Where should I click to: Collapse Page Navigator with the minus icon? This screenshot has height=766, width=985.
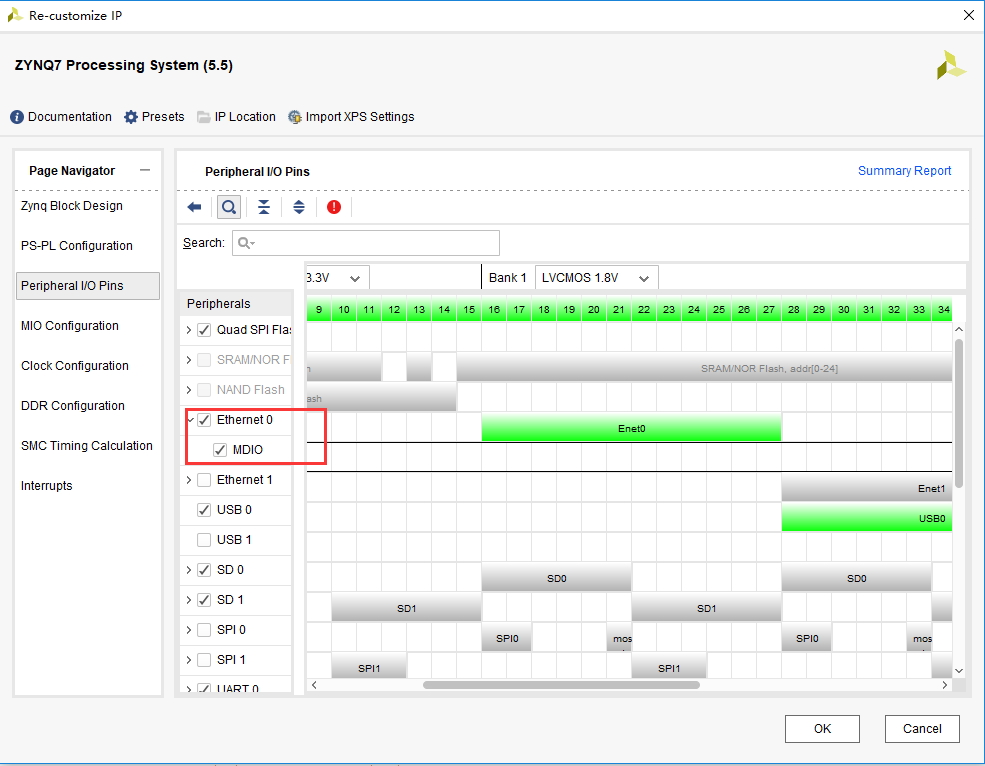(x=145, y=170)
